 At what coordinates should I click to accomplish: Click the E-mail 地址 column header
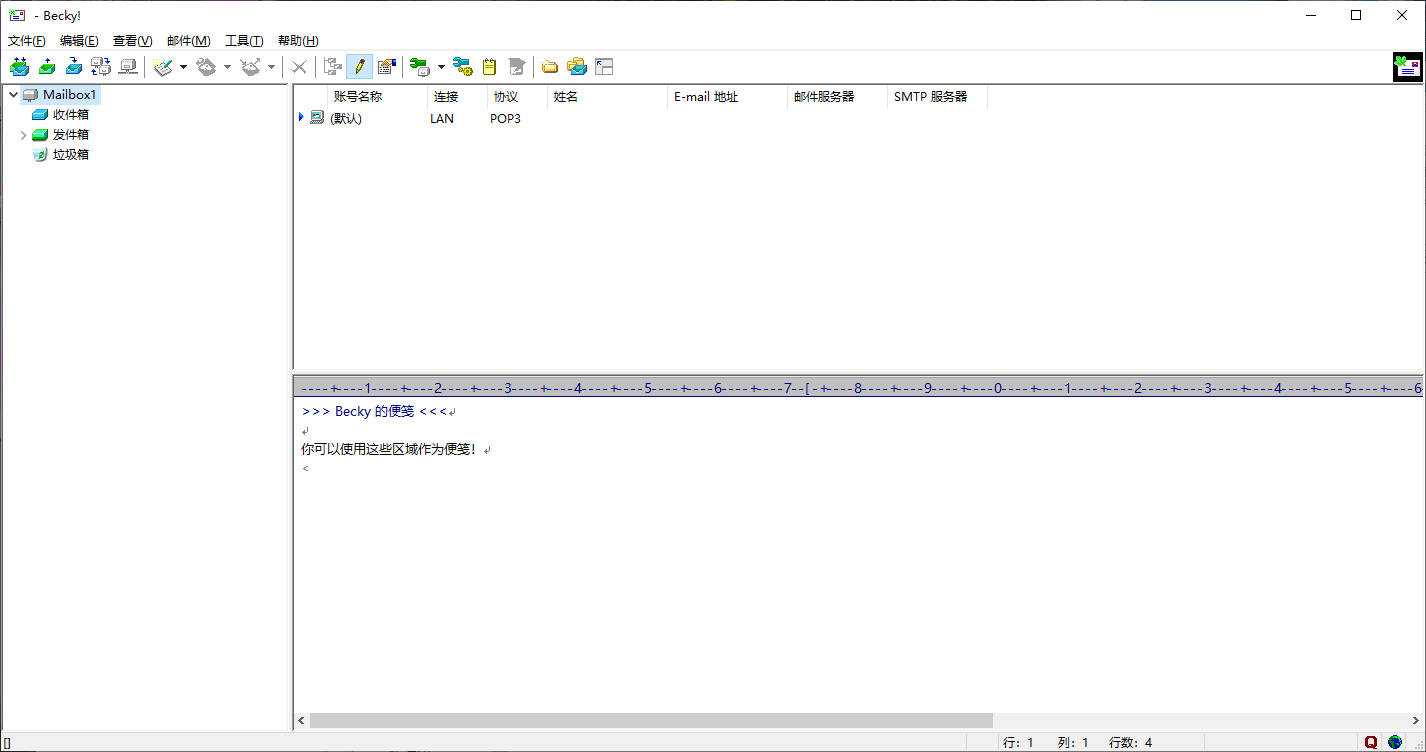click(727, 97)
